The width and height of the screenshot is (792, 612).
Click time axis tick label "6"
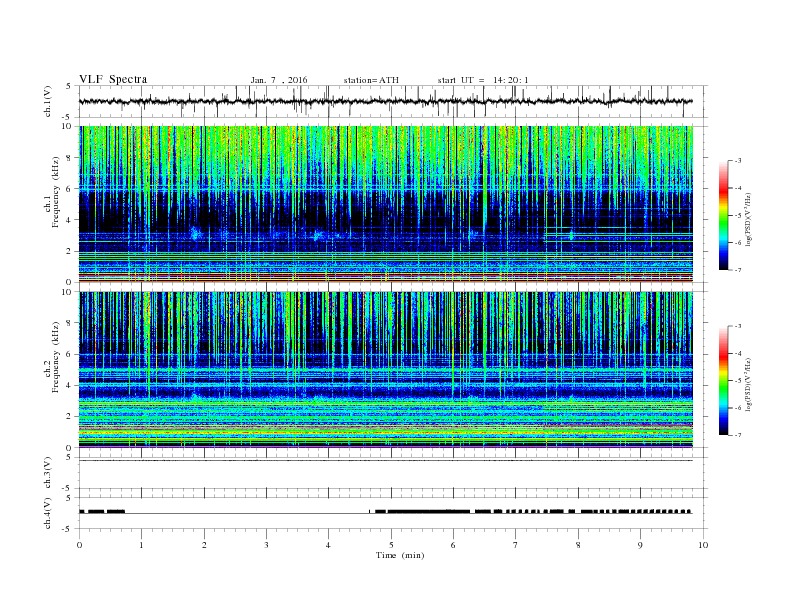[x=454, y=545]
